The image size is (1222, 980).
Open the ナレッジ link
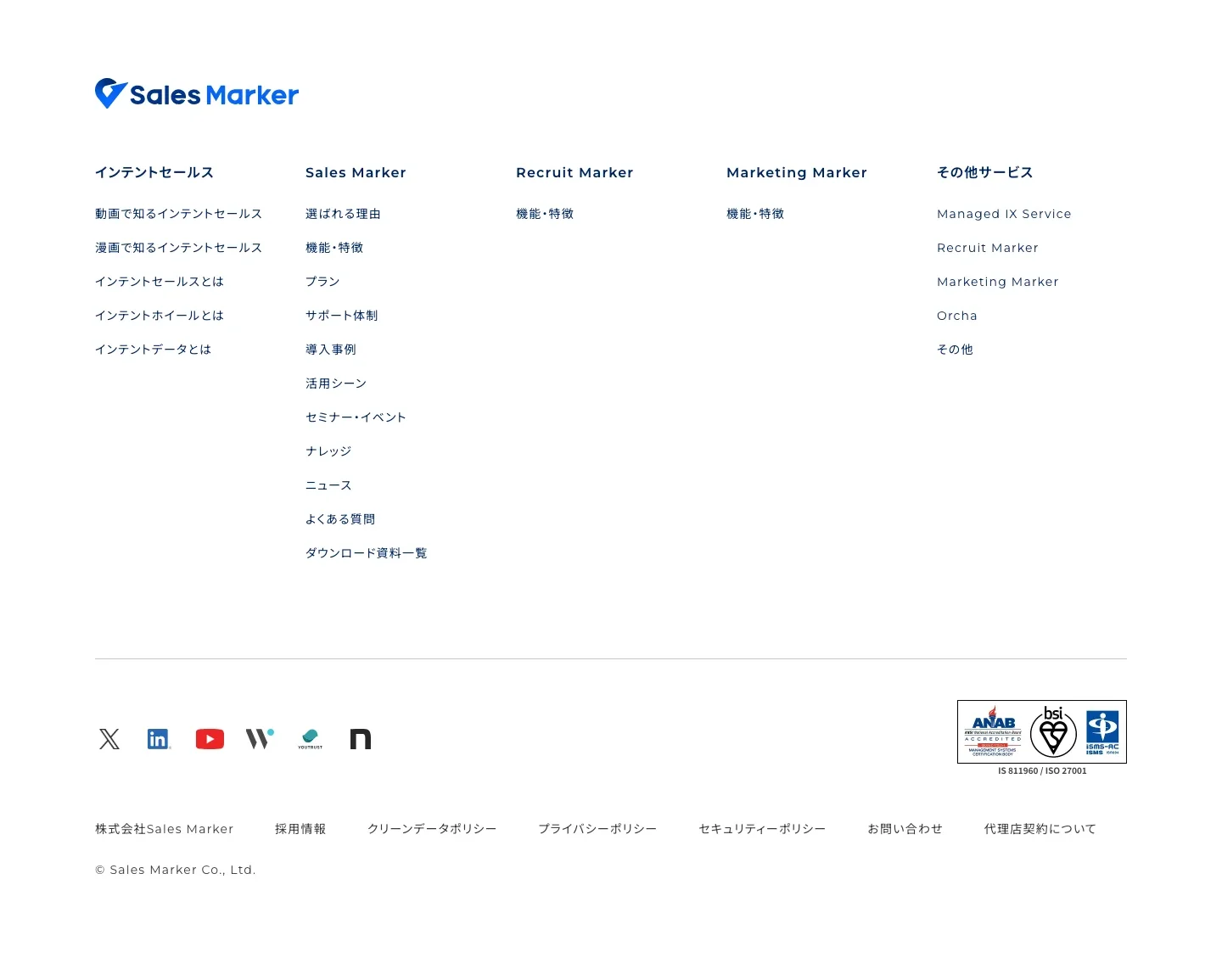pyautogui.click(x=328, y=451)
